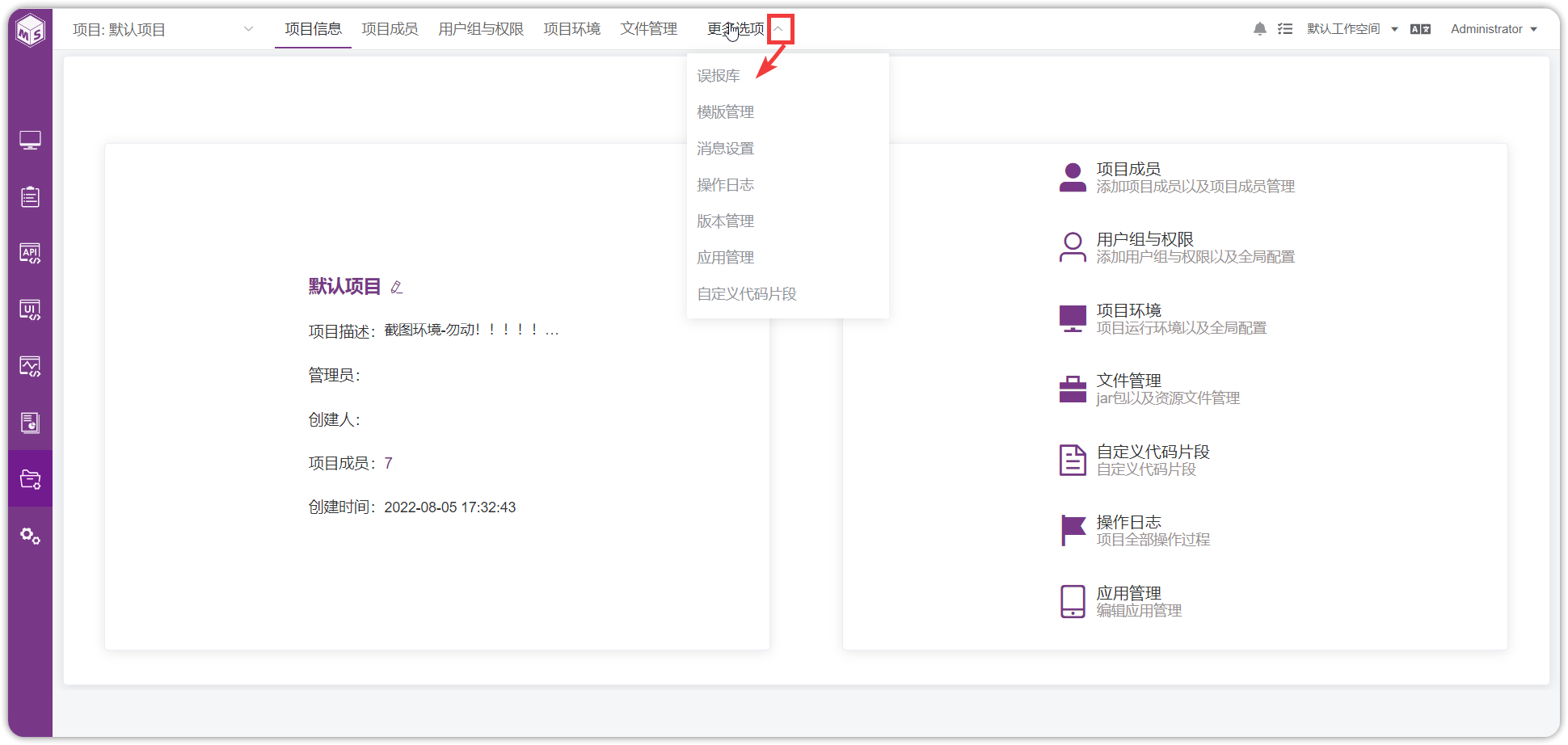Image resolution: width=1568 pixels, height=745 pixels.
Task: Click the project member count 7 link
Action: point(388,463)
